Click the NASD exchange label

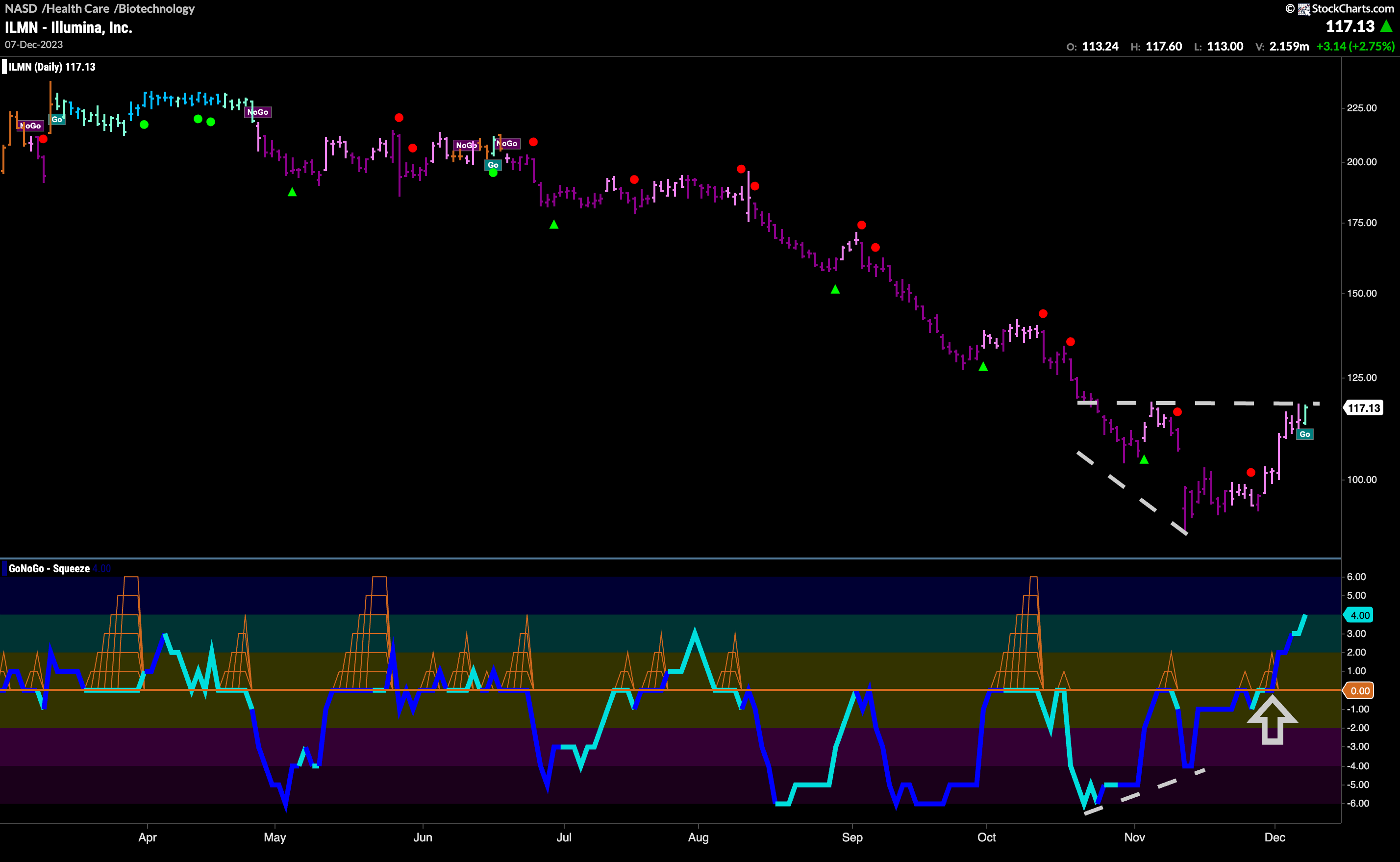[21, 8]
